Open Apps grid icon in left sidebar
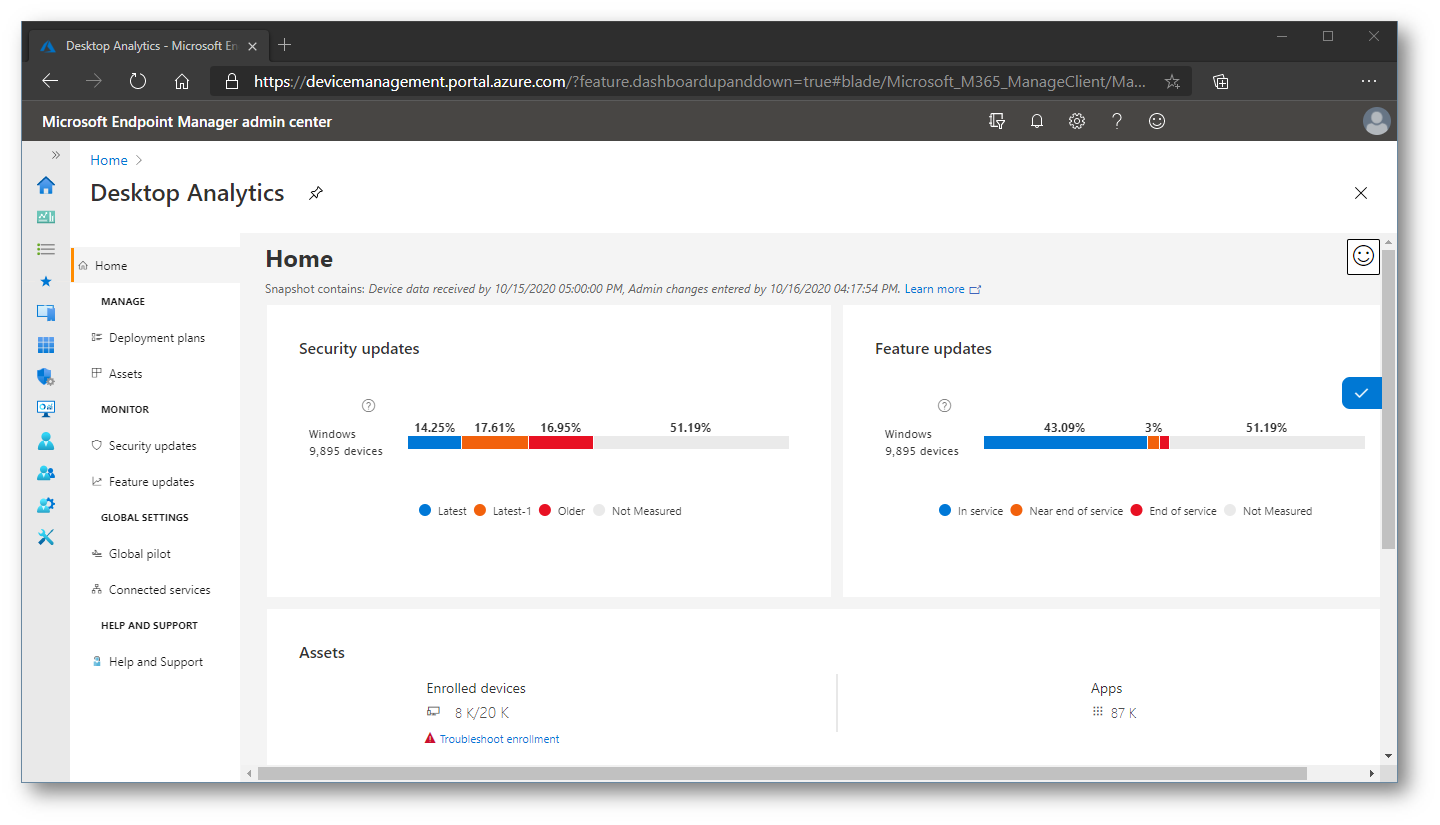The image size is (1440, 825). click(x=46, y=345)
